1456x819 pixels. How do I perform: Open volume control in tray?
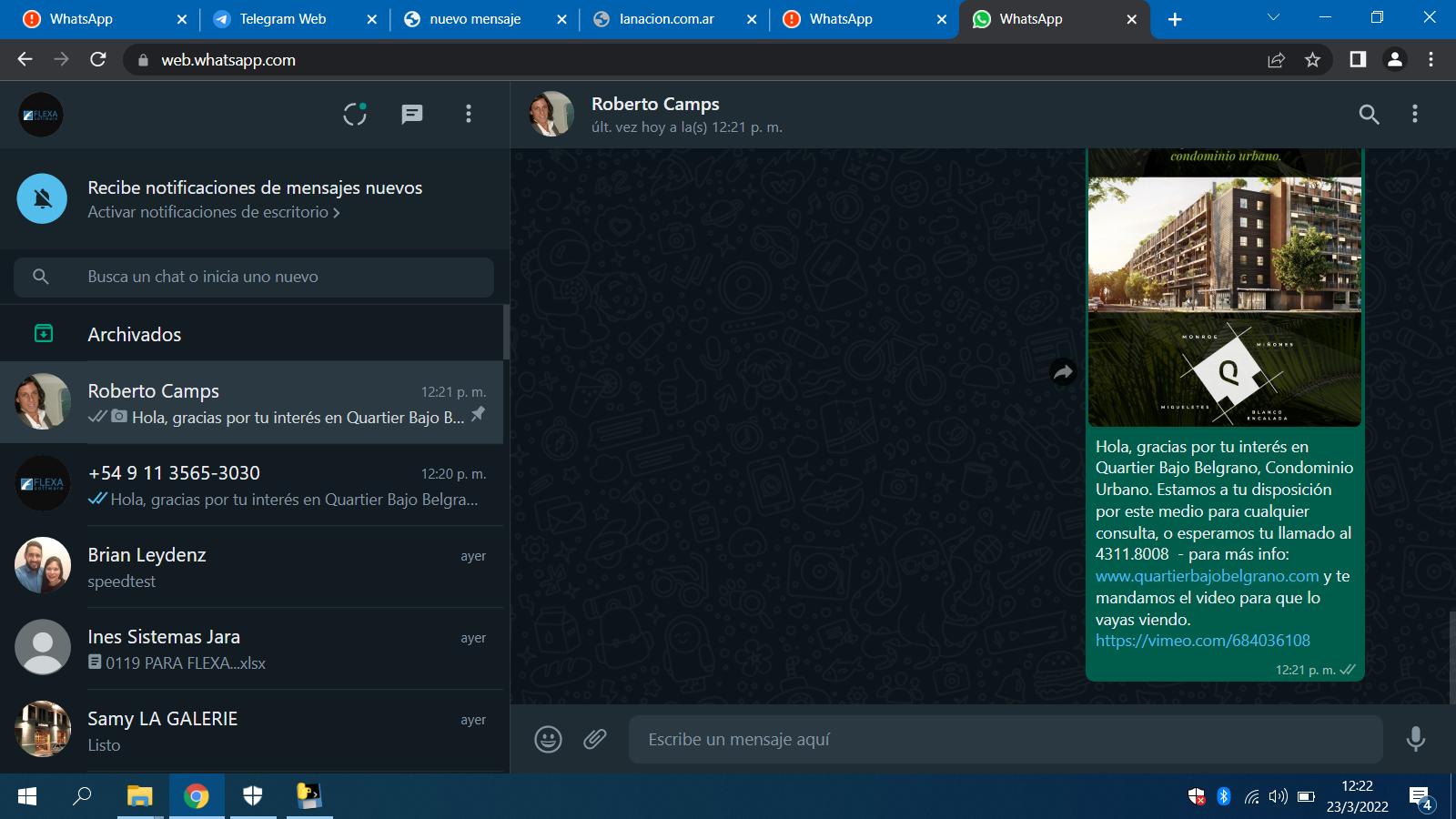(1279, 796)
